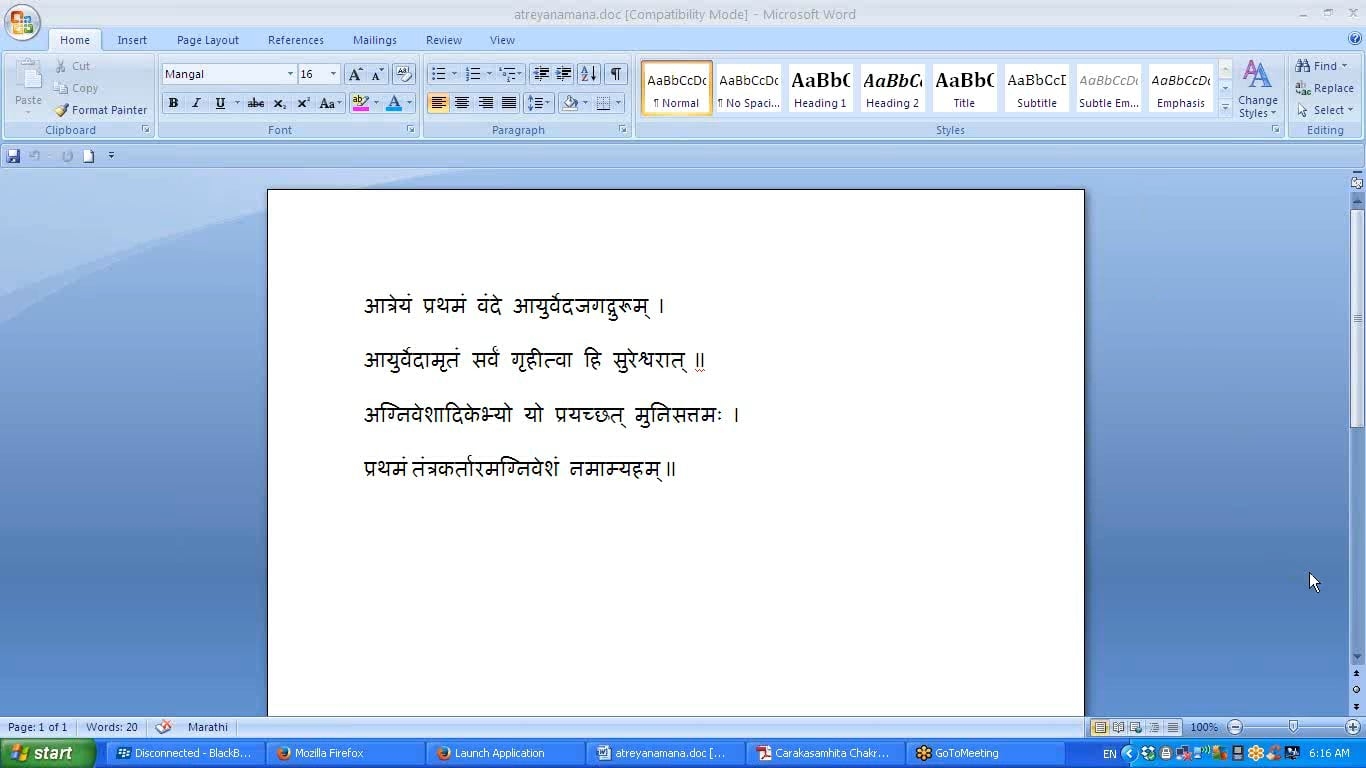Open Mozilla Firefox from the taskbar
The height and width of the screenshot is (768, 1366).
[319, 753]
